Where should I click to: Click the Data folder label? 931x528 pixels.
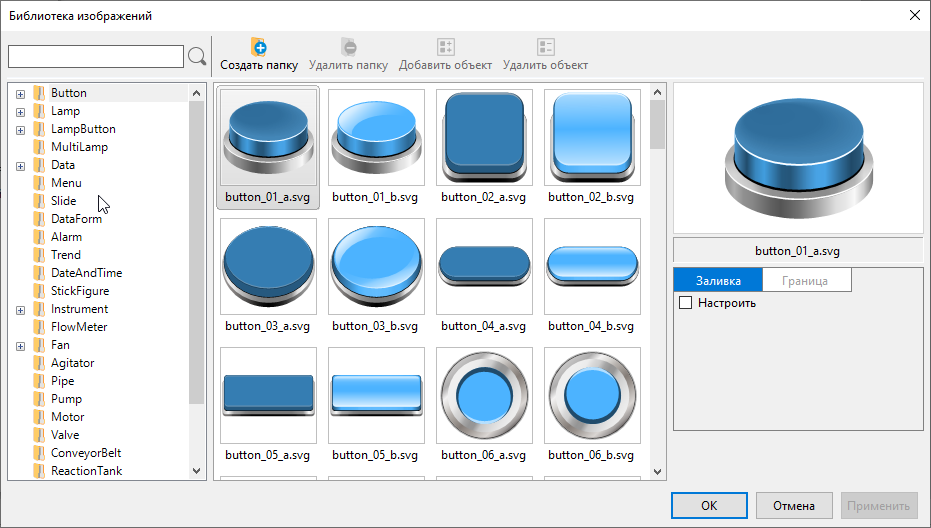click(x=63, y=165)
